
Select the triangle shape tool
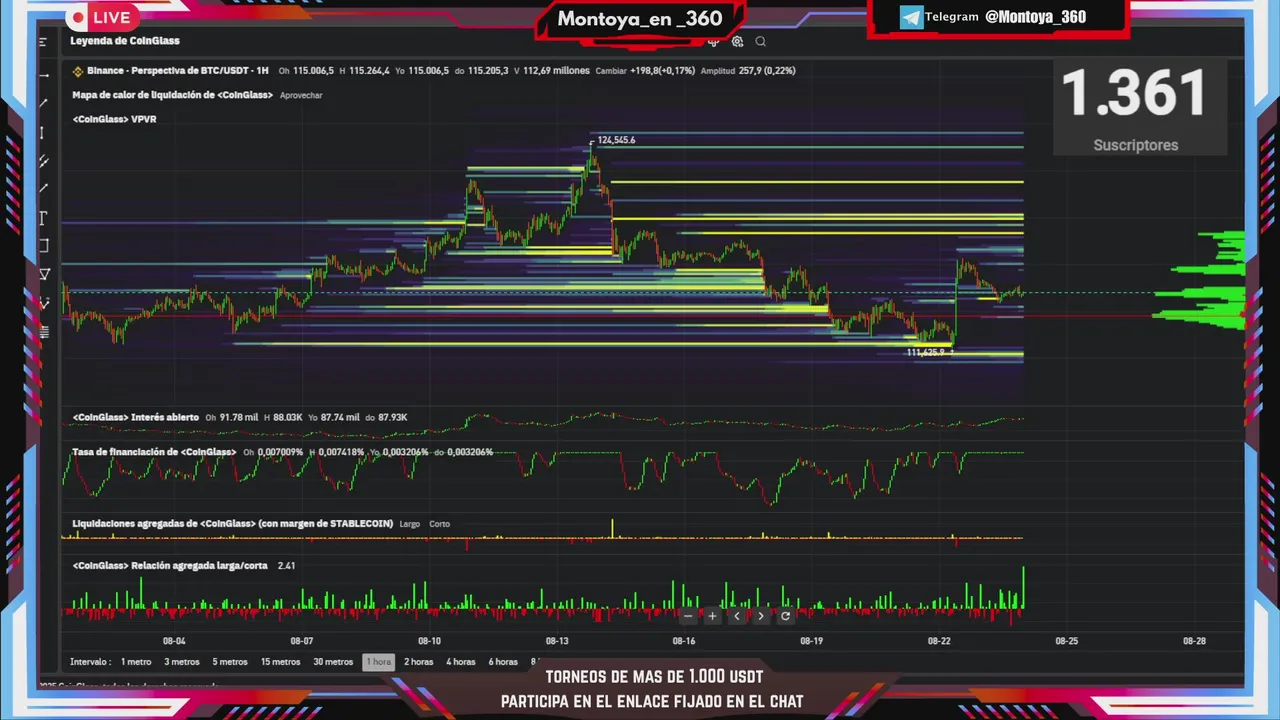pyautogui.click(x=44, y=274)
